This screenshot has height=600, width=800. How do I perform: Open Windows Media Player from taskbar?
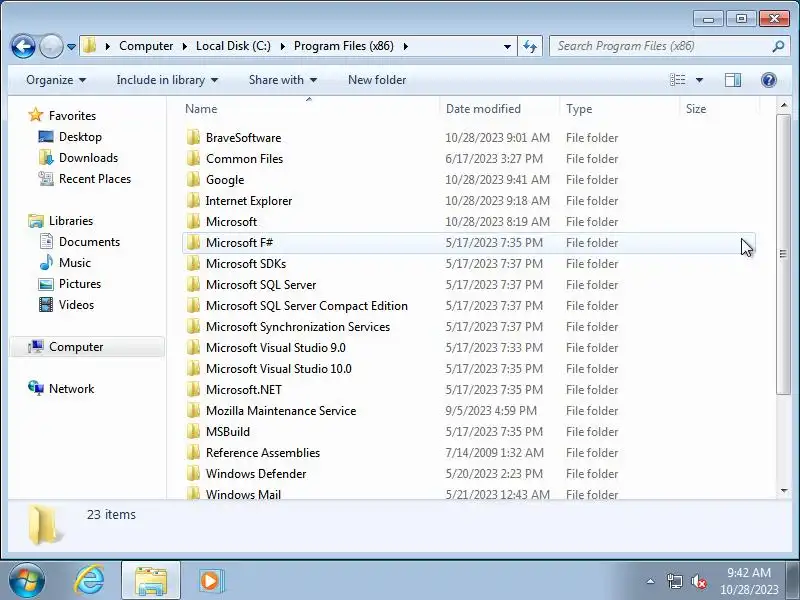[x=210, y=581]
